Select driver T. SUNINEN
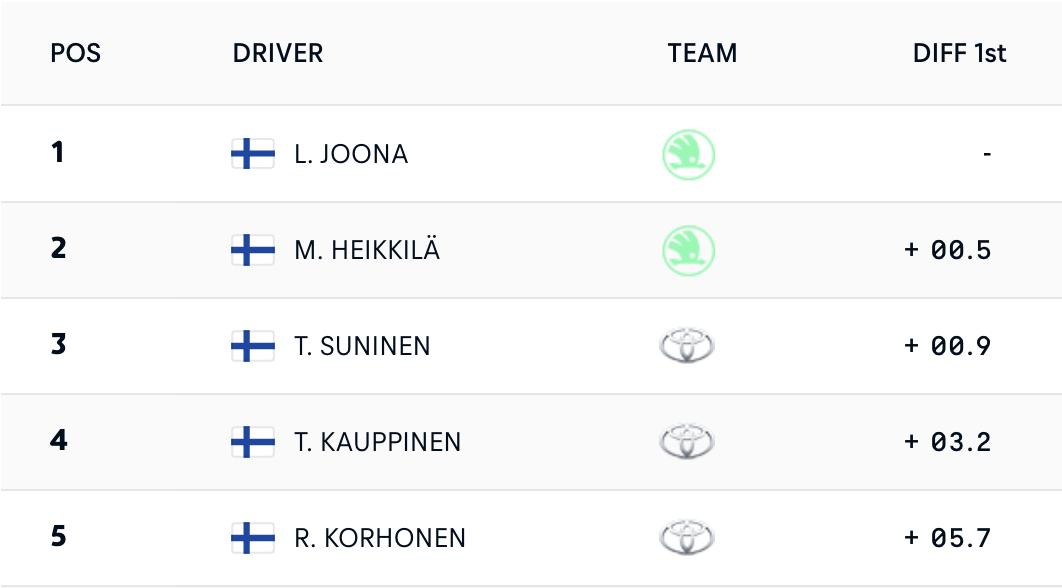 tap(362, 347)
